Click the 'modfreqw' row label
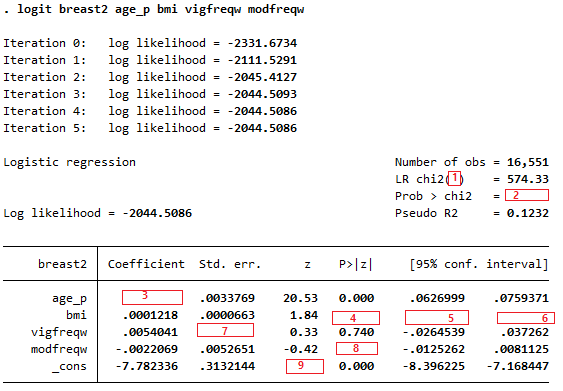 click(59, 350)
